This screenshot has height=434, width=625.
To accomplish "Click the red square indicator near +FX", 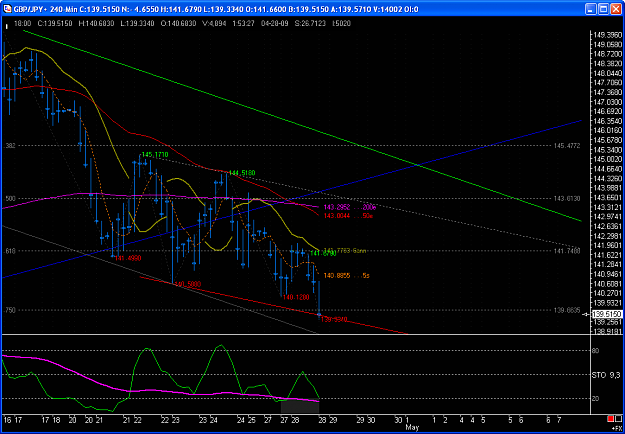I will tap(611, 419).
